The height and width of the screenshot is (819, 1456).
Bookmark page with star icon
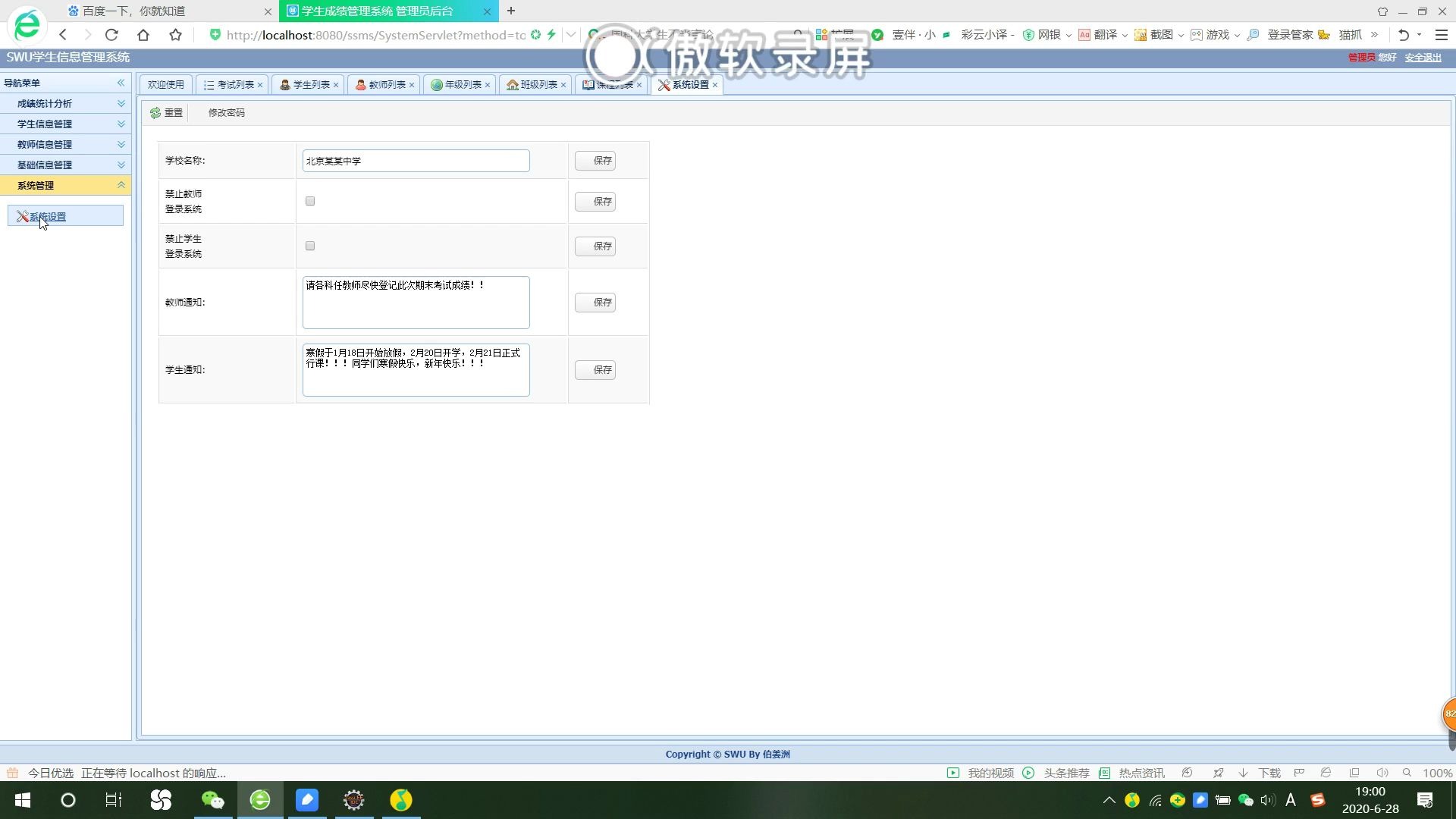(175, 35)
